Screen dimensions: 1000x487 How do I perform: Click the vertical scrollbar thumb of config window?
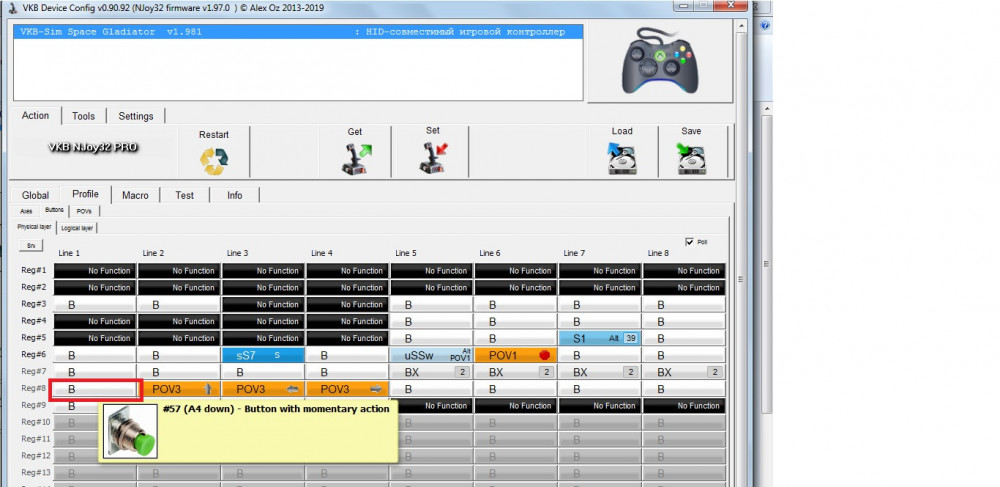pos(740,279)
